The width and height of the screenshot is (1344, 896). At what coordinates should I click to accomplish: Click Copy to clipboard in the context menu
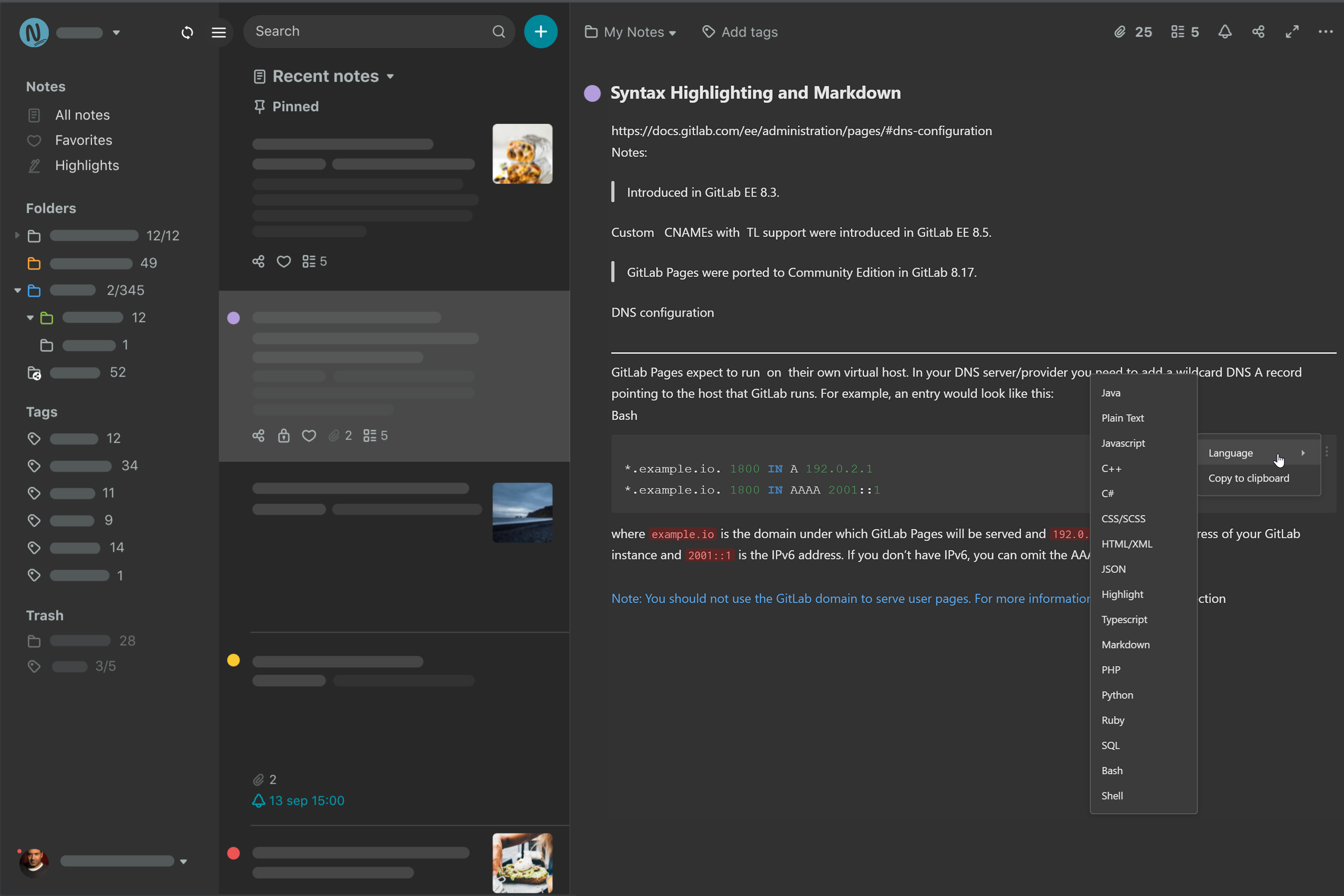tap(1249, 478)
